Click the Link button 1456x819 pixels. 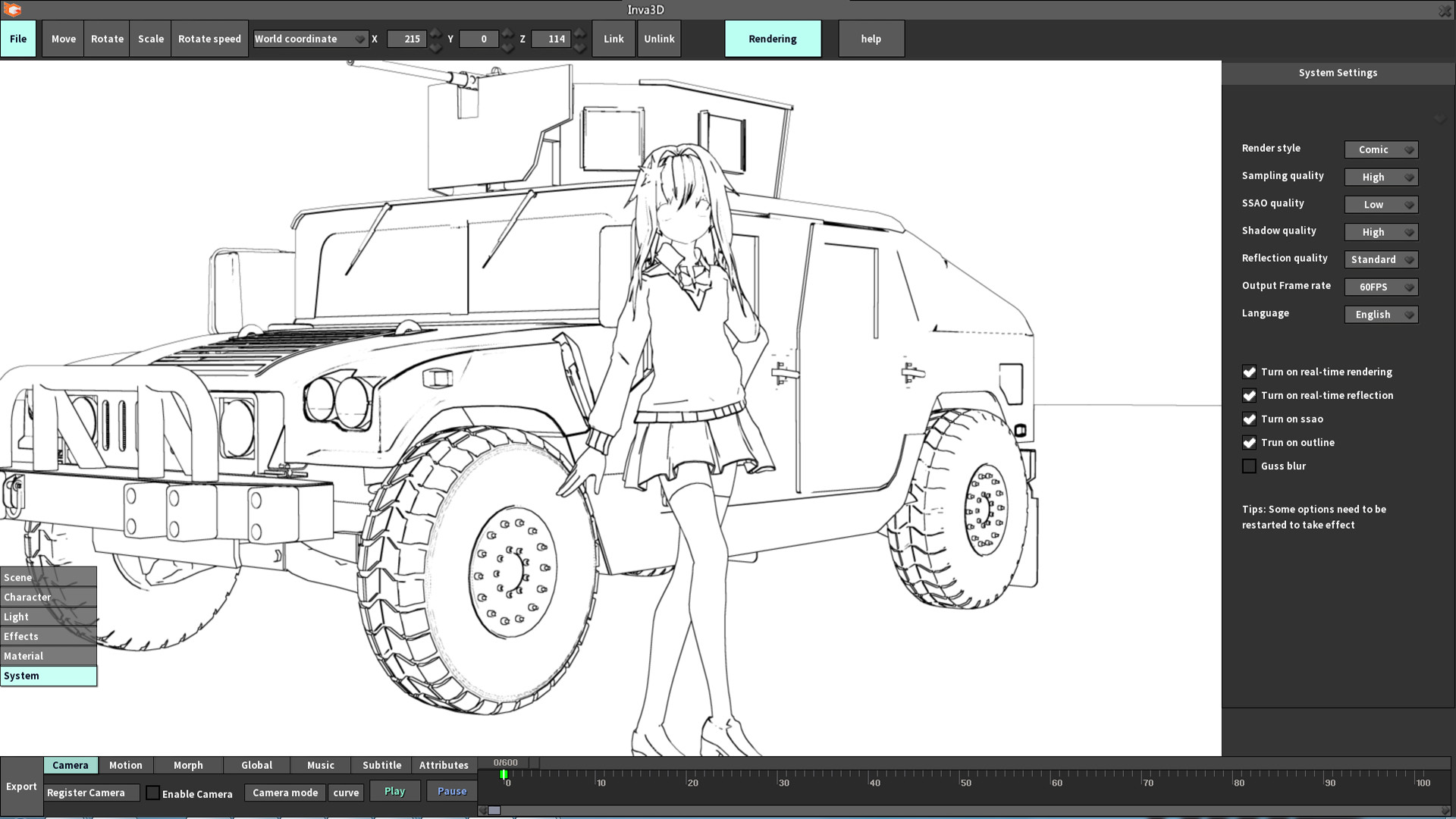click(613, 39)
